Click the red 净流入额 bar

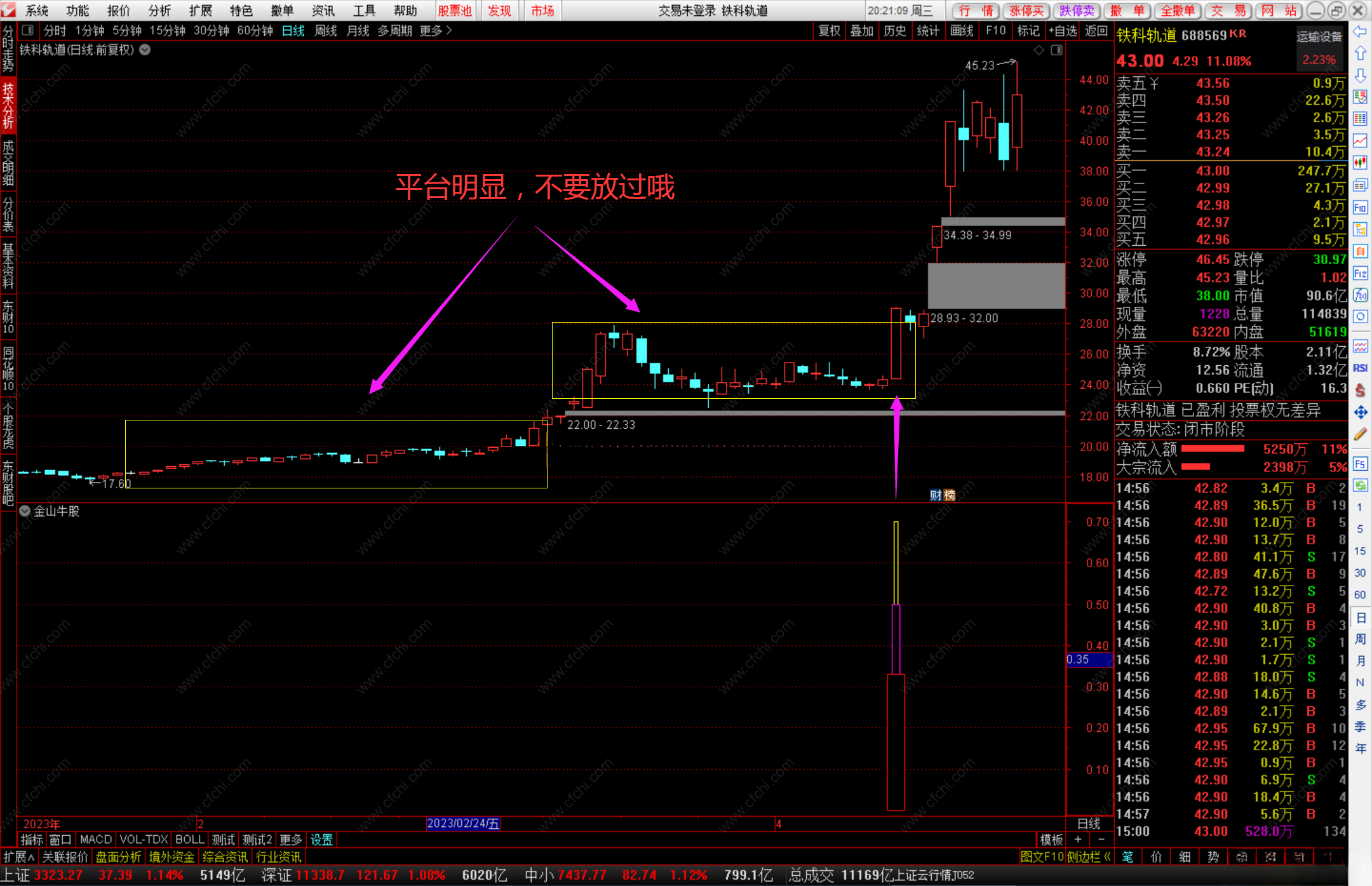[x=1212, y=449]
